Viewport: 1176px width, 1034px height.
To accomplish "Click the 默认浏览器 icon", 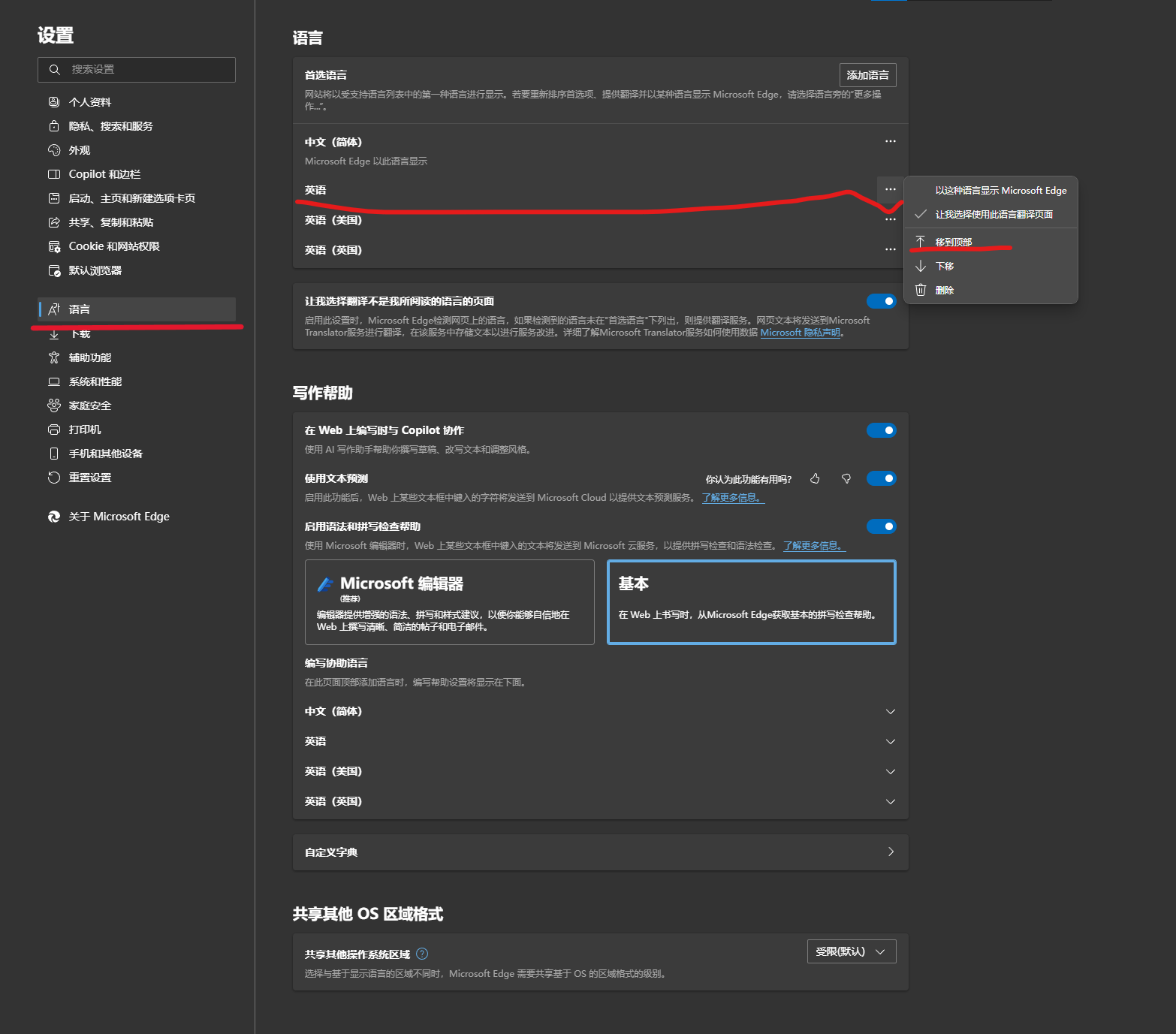I will 54,270.
